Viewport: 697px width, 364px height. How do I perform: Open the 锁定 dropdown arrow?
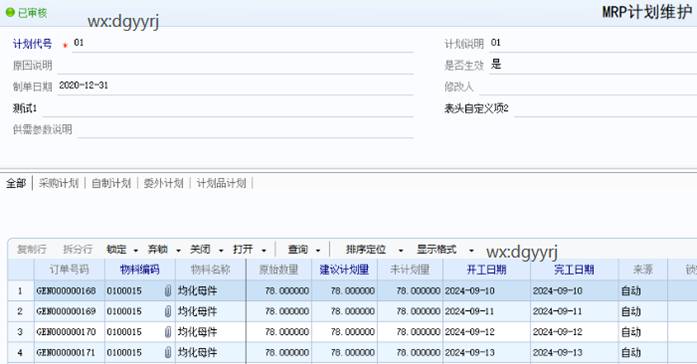pos(136,250)
